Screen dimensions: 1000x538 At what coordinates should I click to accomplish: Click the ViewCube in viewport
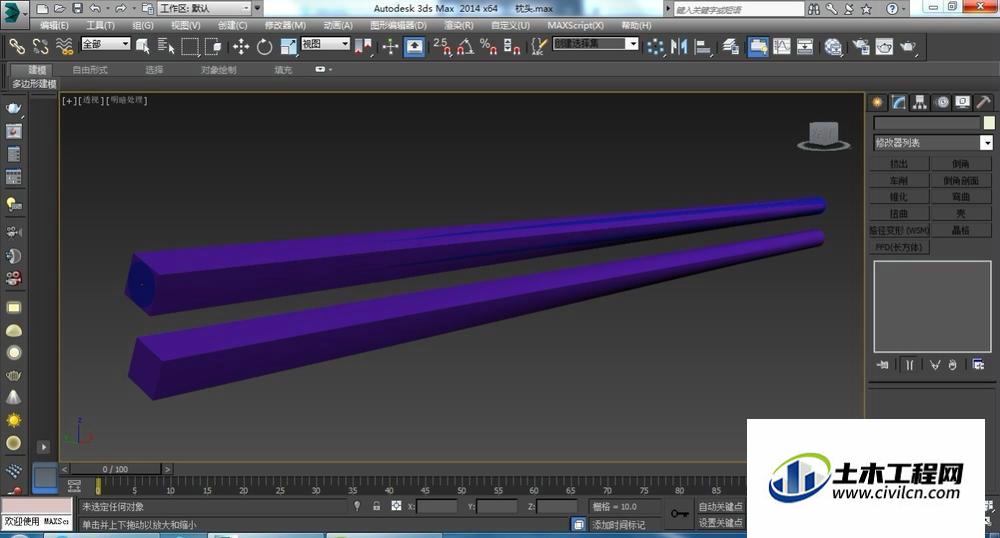pos(823,136)
